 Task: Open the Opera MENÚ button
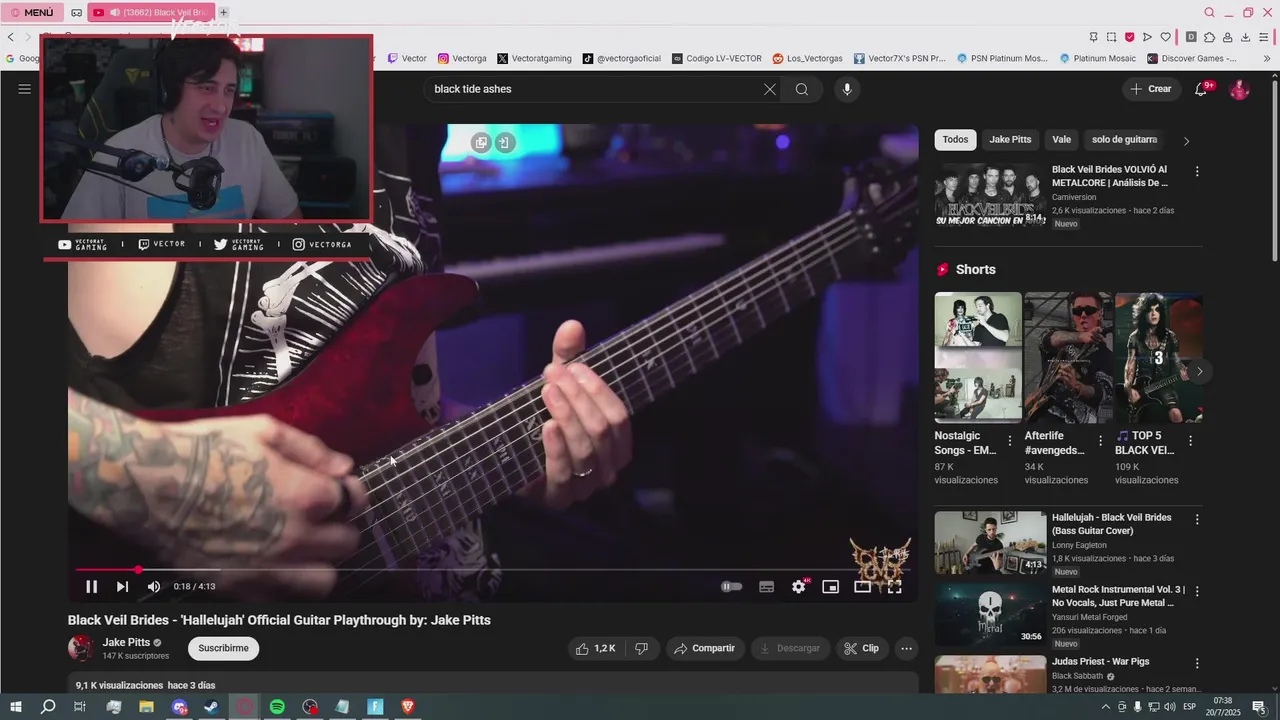[x=32, y=13]
